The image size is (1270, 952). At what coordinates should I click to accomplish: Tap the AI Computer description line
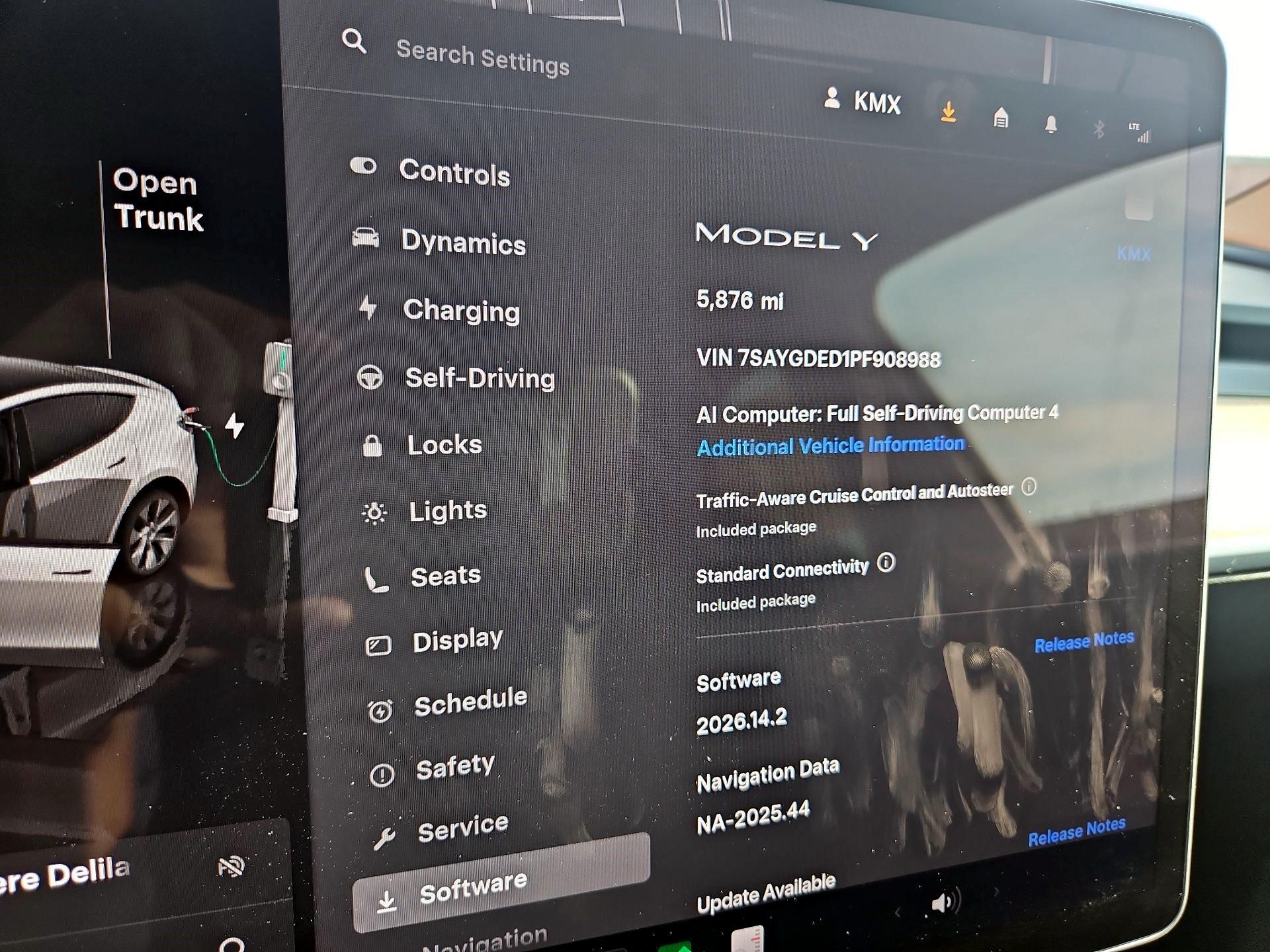[877, 414]
